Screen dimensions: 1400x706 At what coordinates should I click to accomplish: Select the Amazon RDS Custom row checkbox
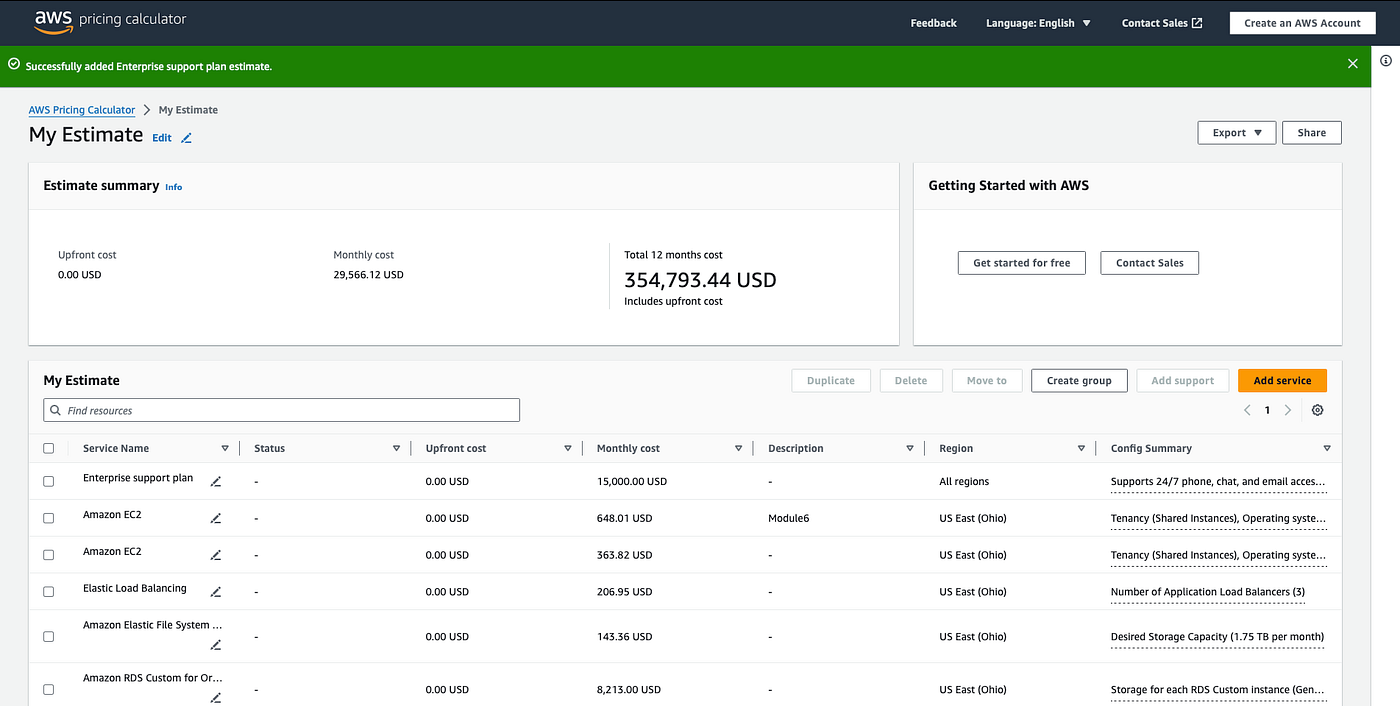click(x=49, y=689)
